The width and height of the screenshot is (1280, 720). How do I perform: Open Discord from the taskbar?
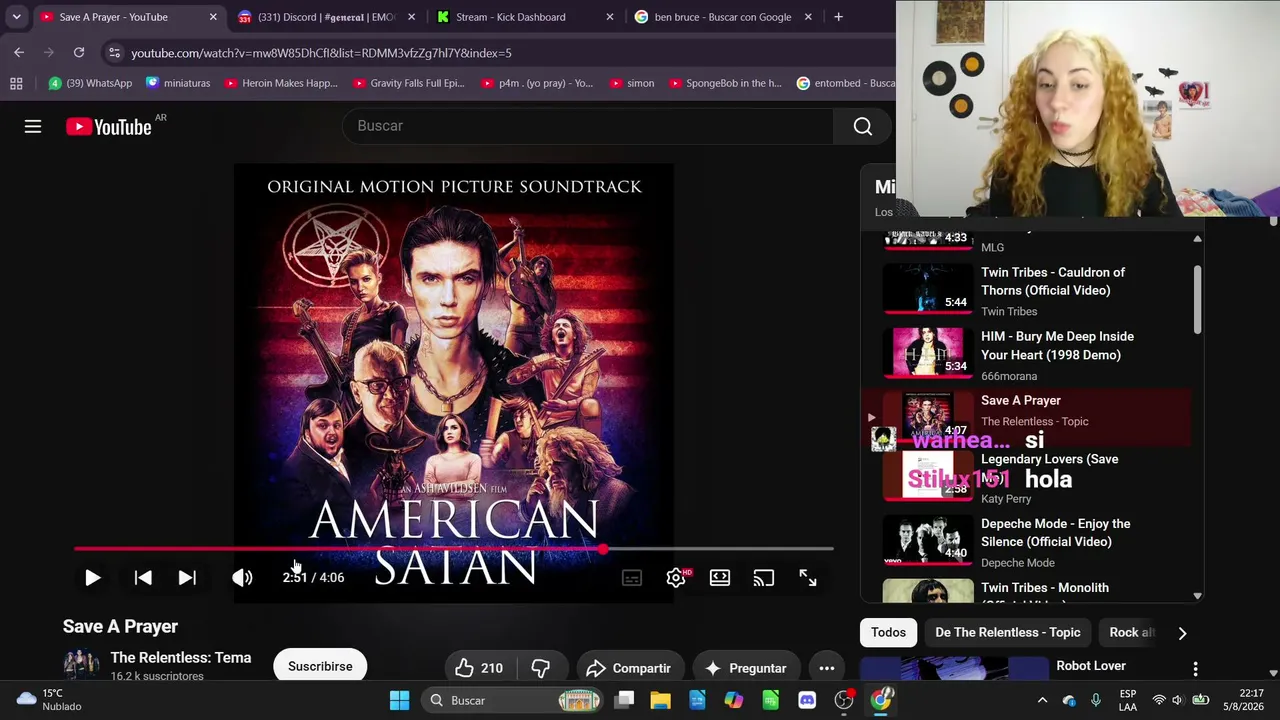[807, 700]
